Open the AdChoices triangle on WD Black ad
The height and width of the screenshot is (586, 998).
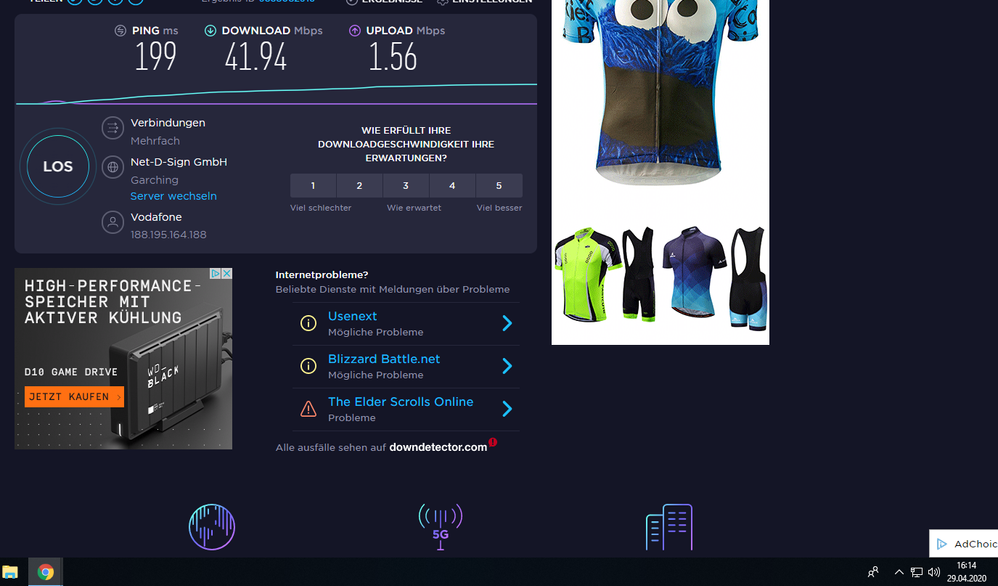tap(216, 274)
